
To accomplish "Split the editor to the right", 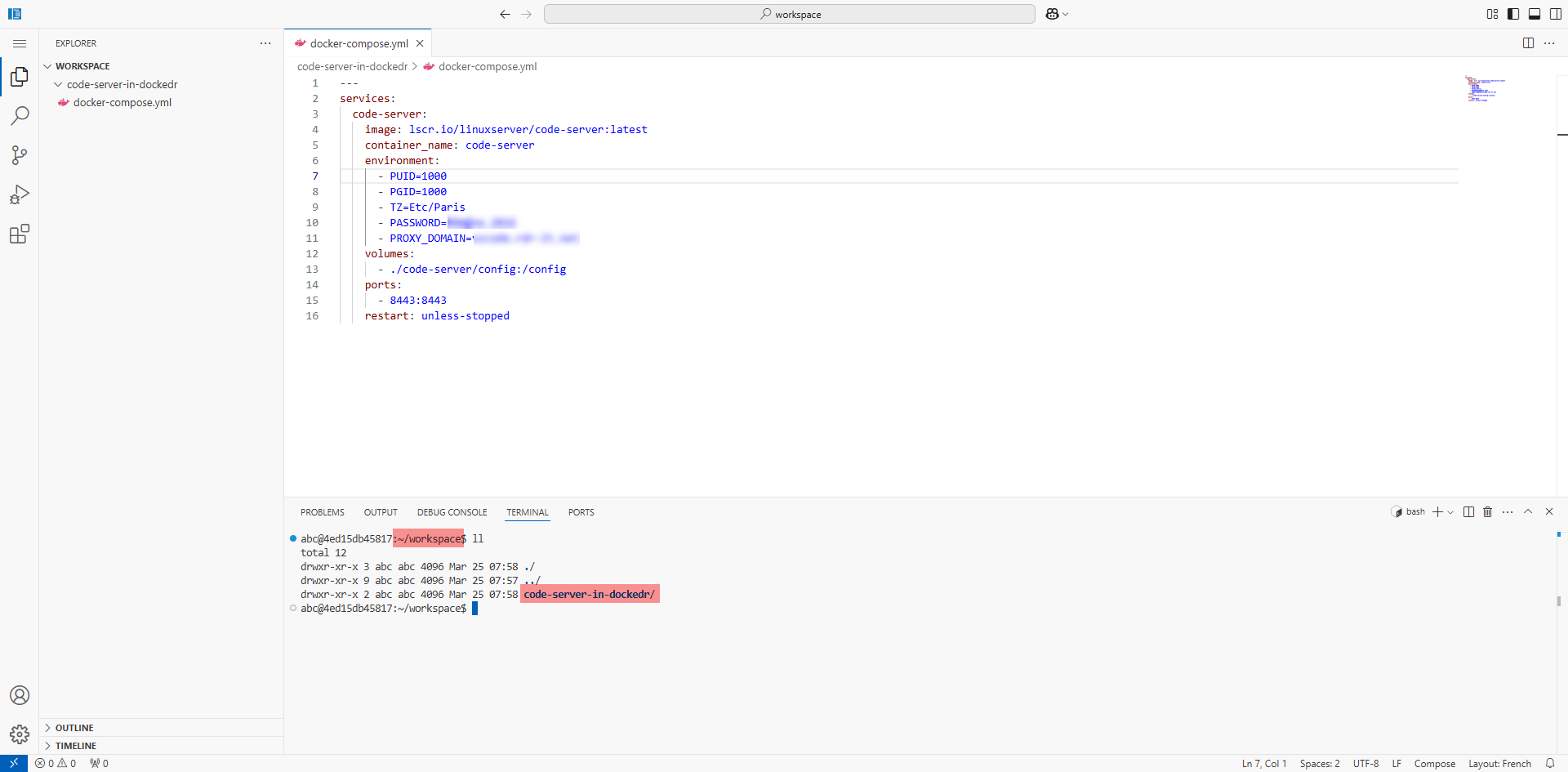I will [x=1528, y=43].
